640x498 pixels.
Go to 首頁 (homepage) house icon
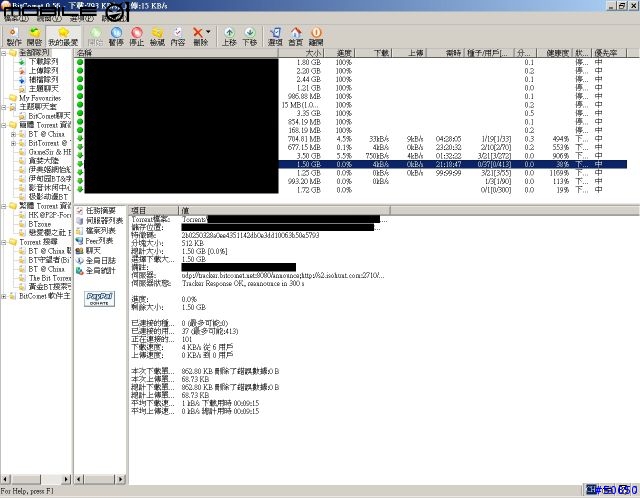click(296, 36)
